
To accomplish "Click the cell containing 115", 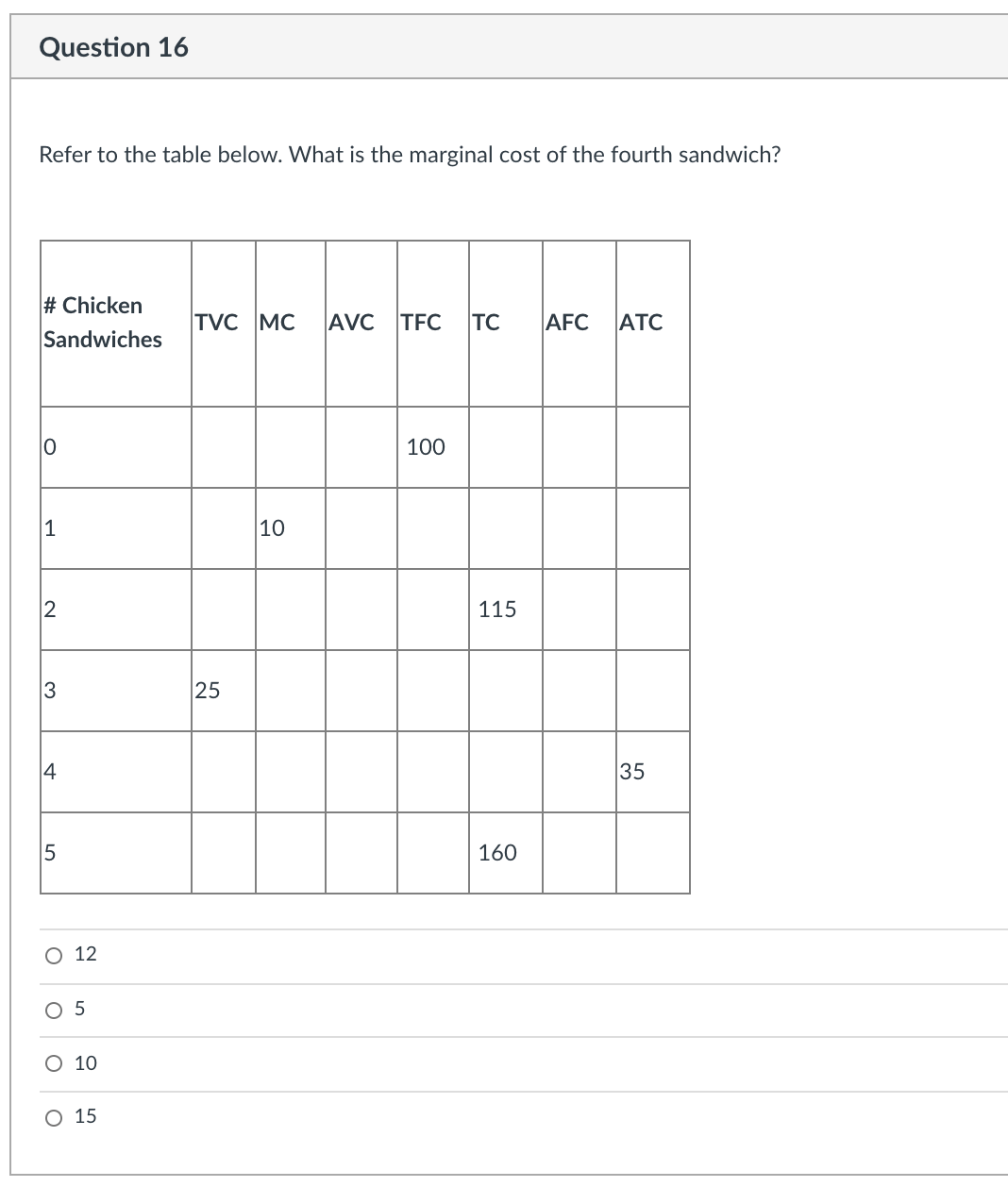I will (496, 610).
